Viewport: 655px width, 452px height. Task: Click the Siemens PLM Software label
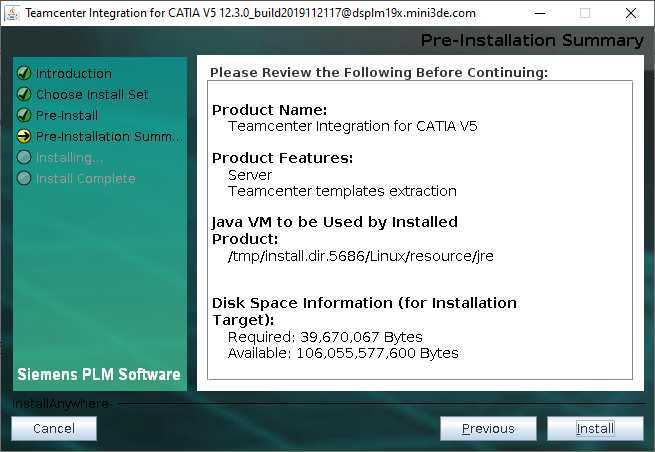(x=99, y=374)
